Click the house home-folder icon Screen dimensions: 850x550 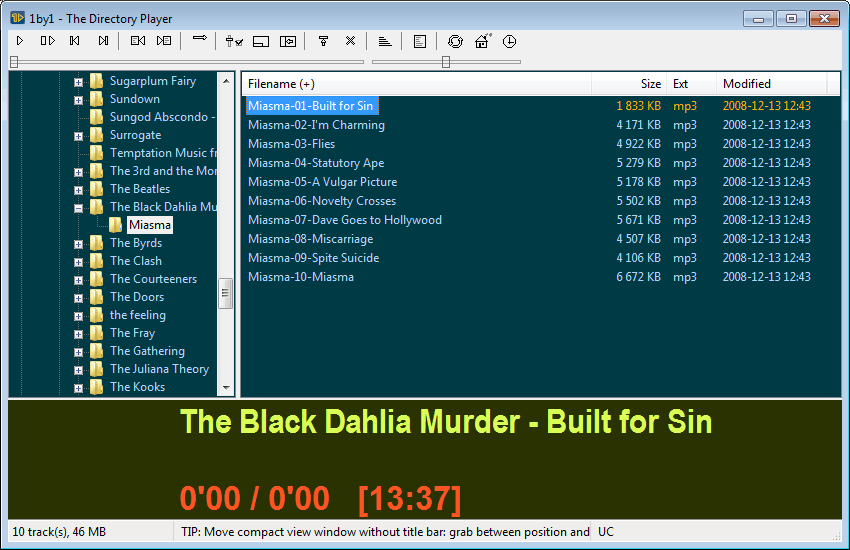click(482, 41)
